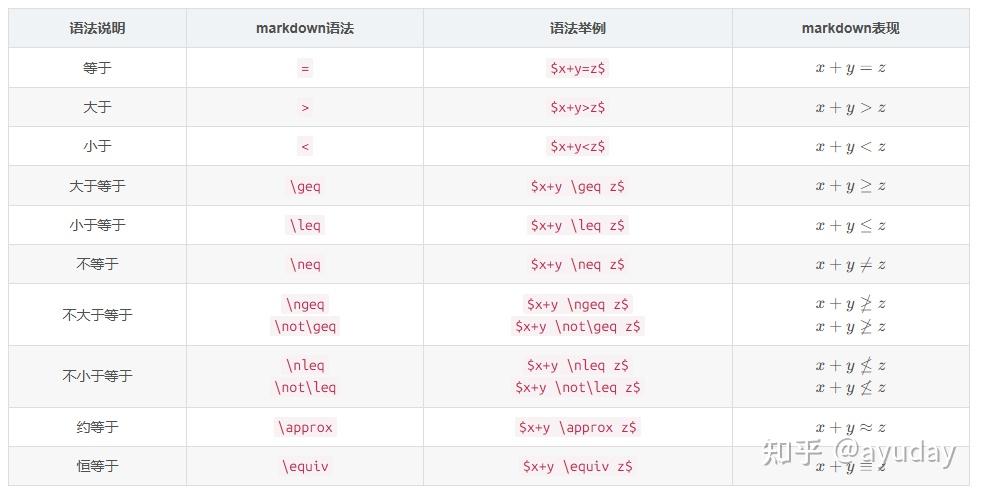Select the ">" syntax code cell
The height and width of the screenshot is (496, 981).
coord(305,107)
